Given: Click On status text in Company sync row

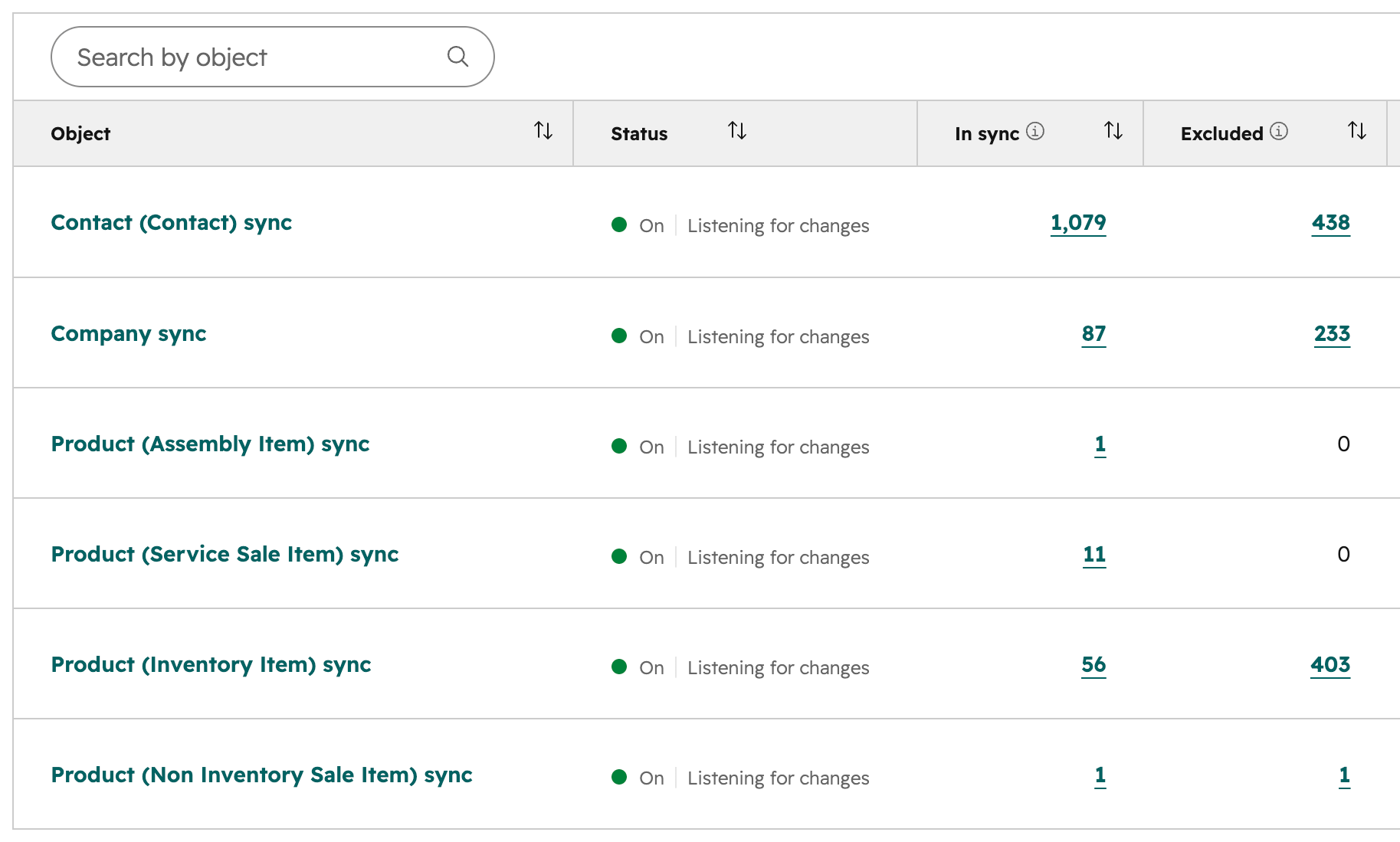Looking at the screenshot, I should [651, 337].
